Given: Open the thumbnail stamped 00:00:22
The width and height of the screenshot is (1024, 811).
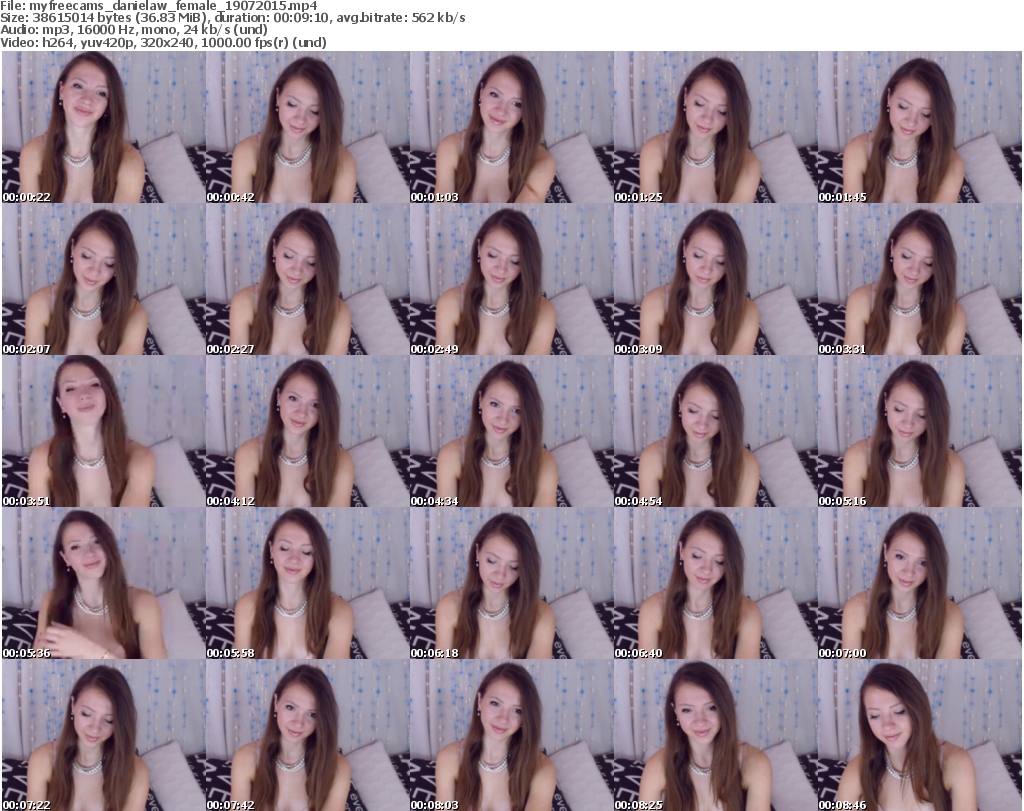Looking at the screenshot, I should click(104, 127).
